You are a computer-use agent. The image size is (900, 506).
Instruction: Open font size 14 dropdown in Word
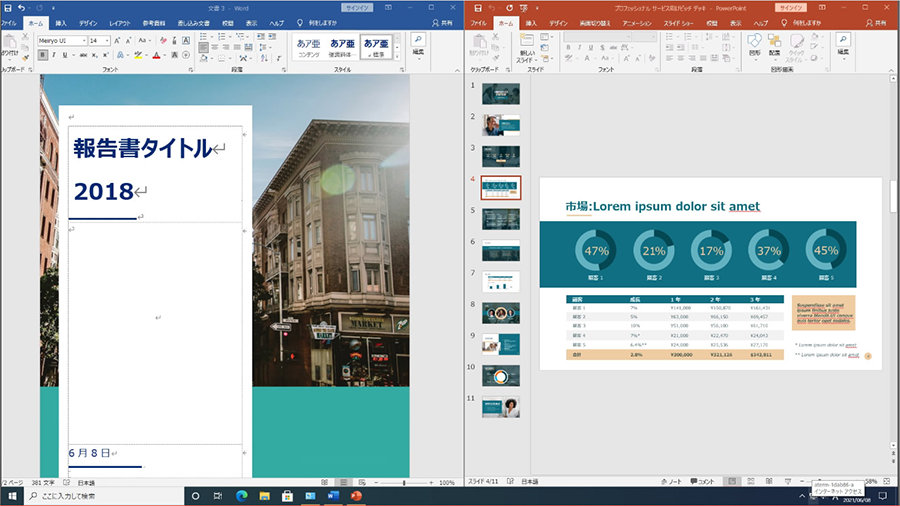pos(107,41)
